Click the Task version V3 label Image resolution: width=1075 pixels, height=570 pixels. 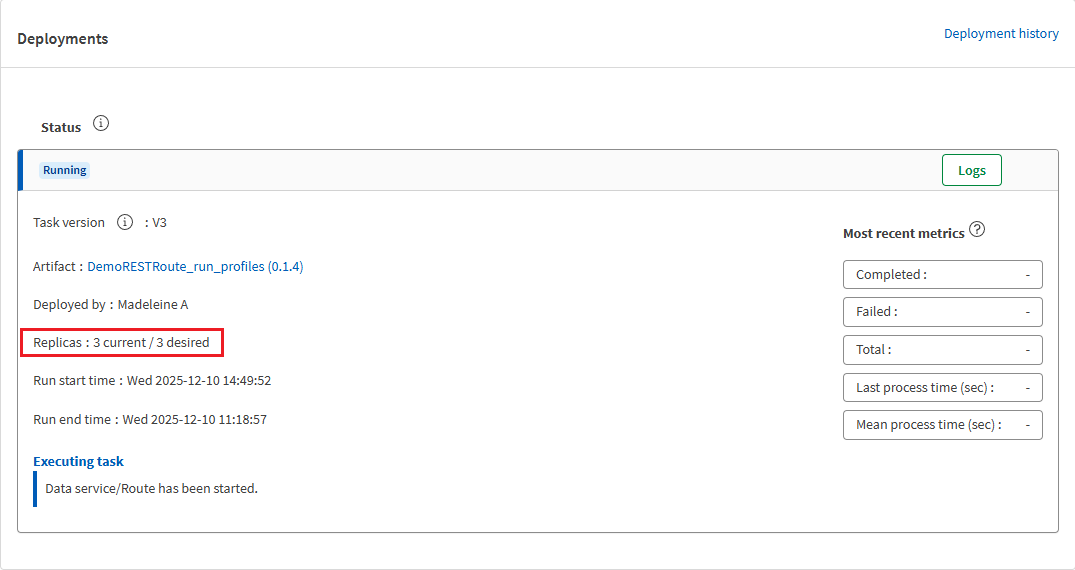point(159,223)
